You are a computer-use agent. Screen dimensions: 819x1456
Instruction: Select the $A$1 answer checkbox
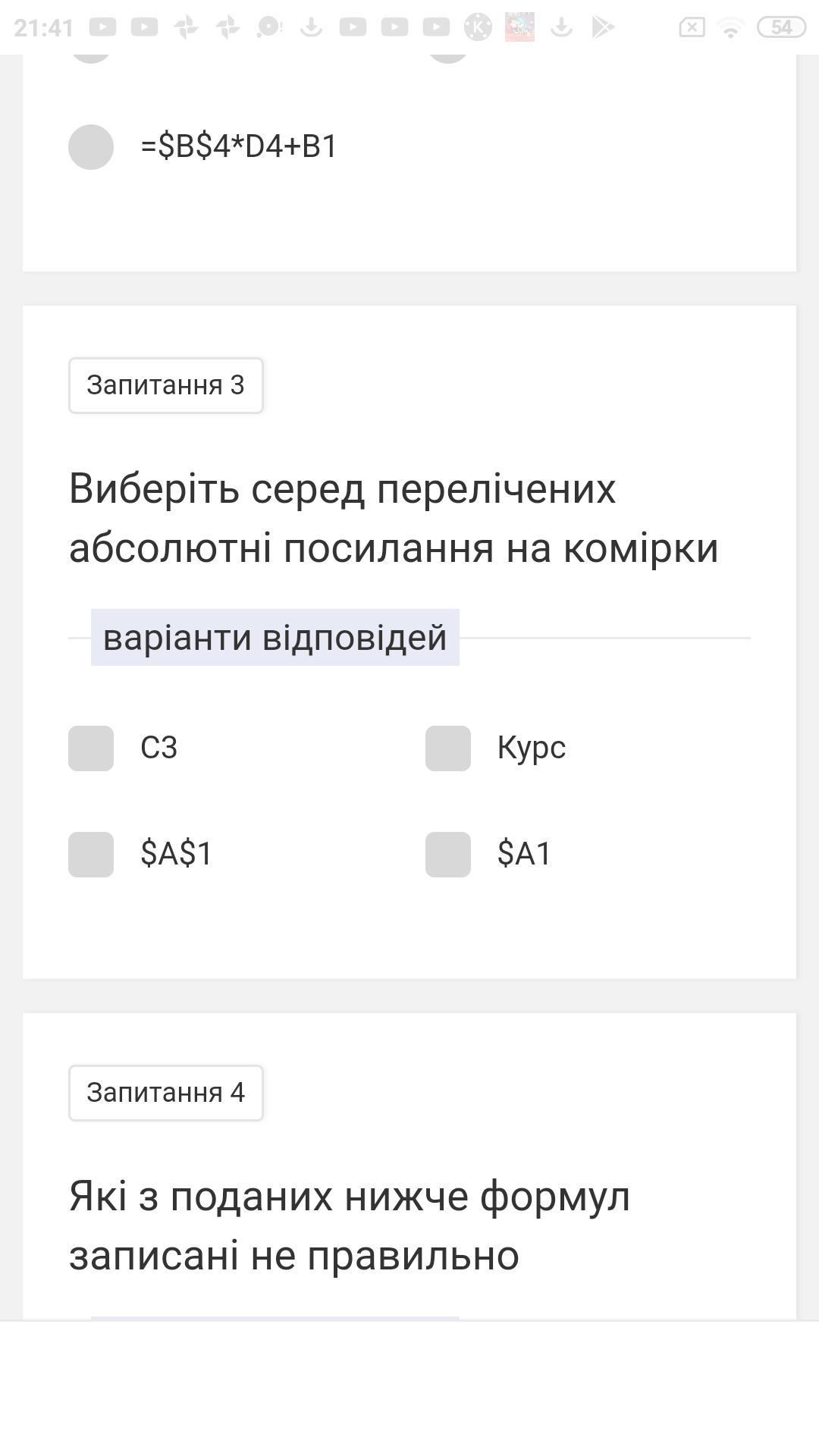(91, 855)
